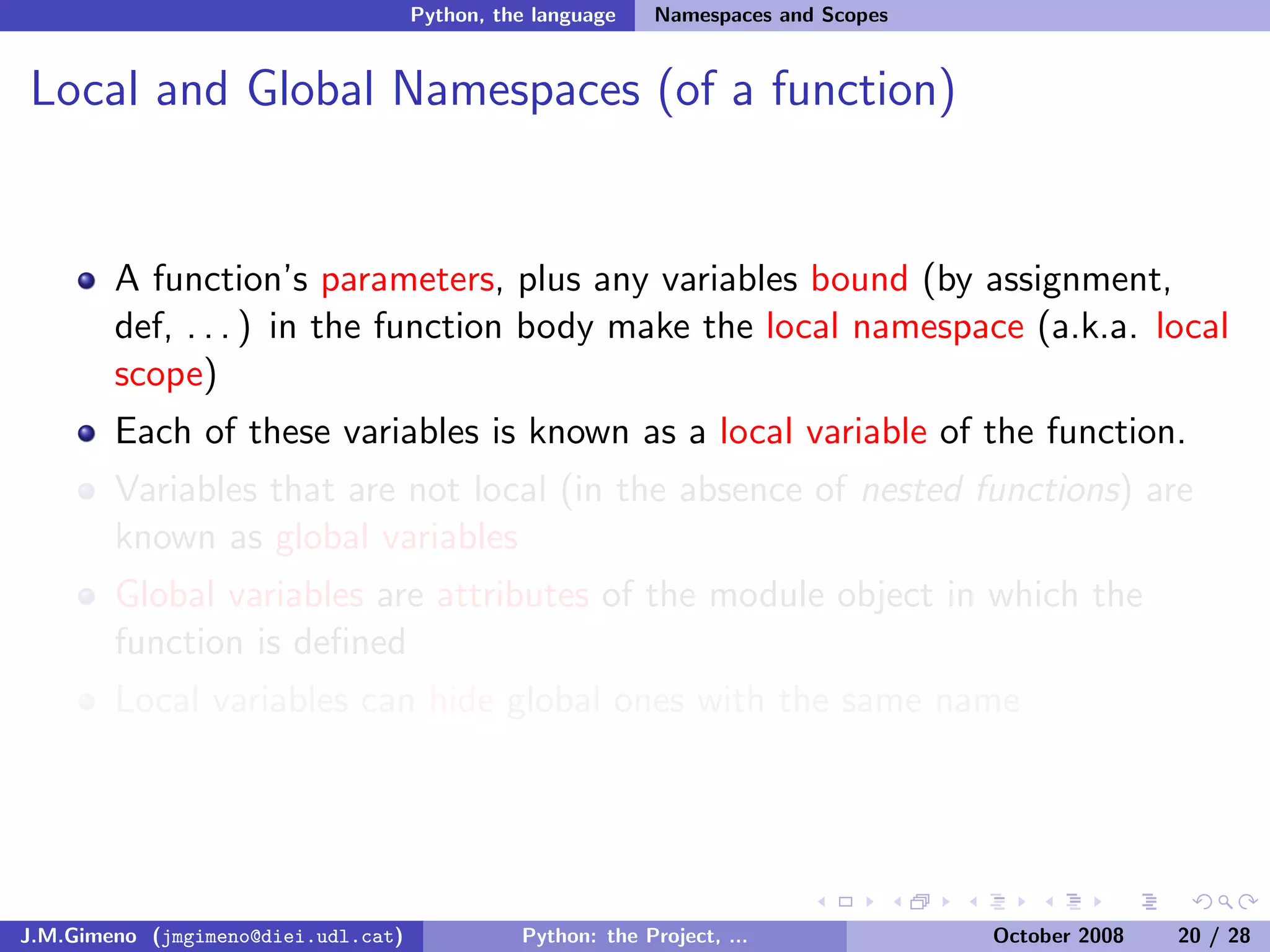Click the go-back curved arrow icon
This screenshot has height=952, width=1270.
[x=1202, y=902]
